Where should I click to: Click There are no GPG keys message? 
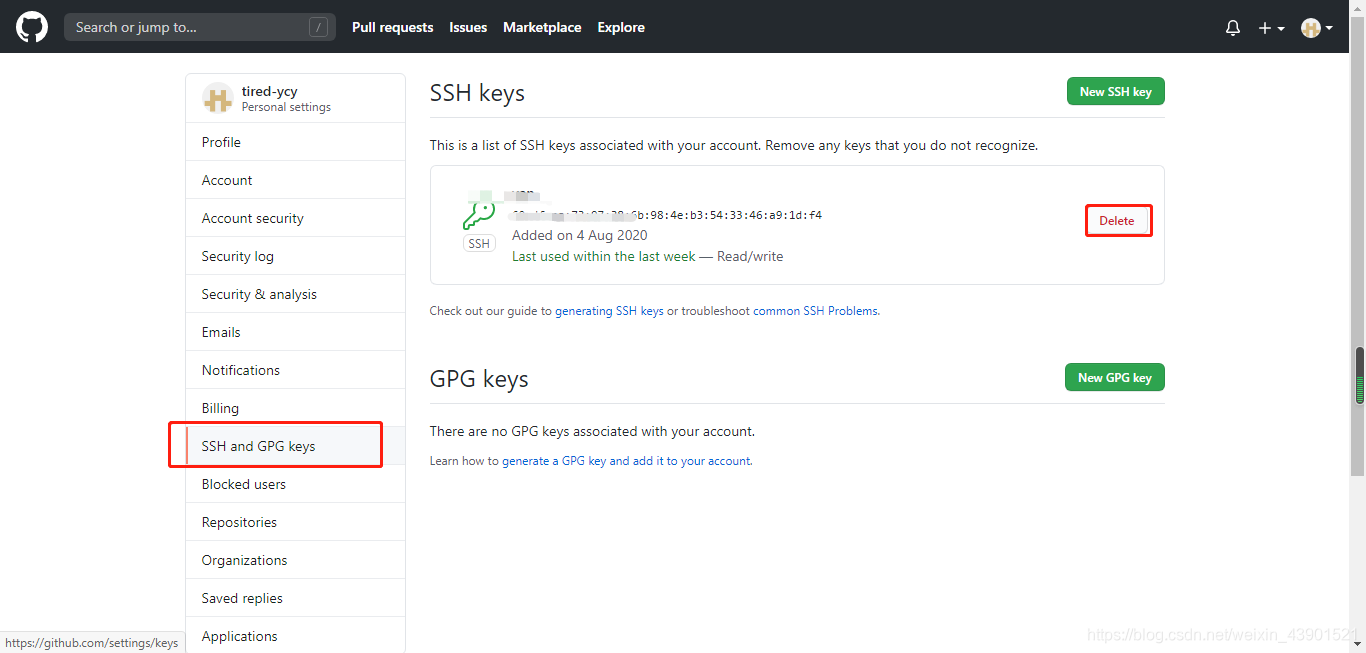pos(592,431)
